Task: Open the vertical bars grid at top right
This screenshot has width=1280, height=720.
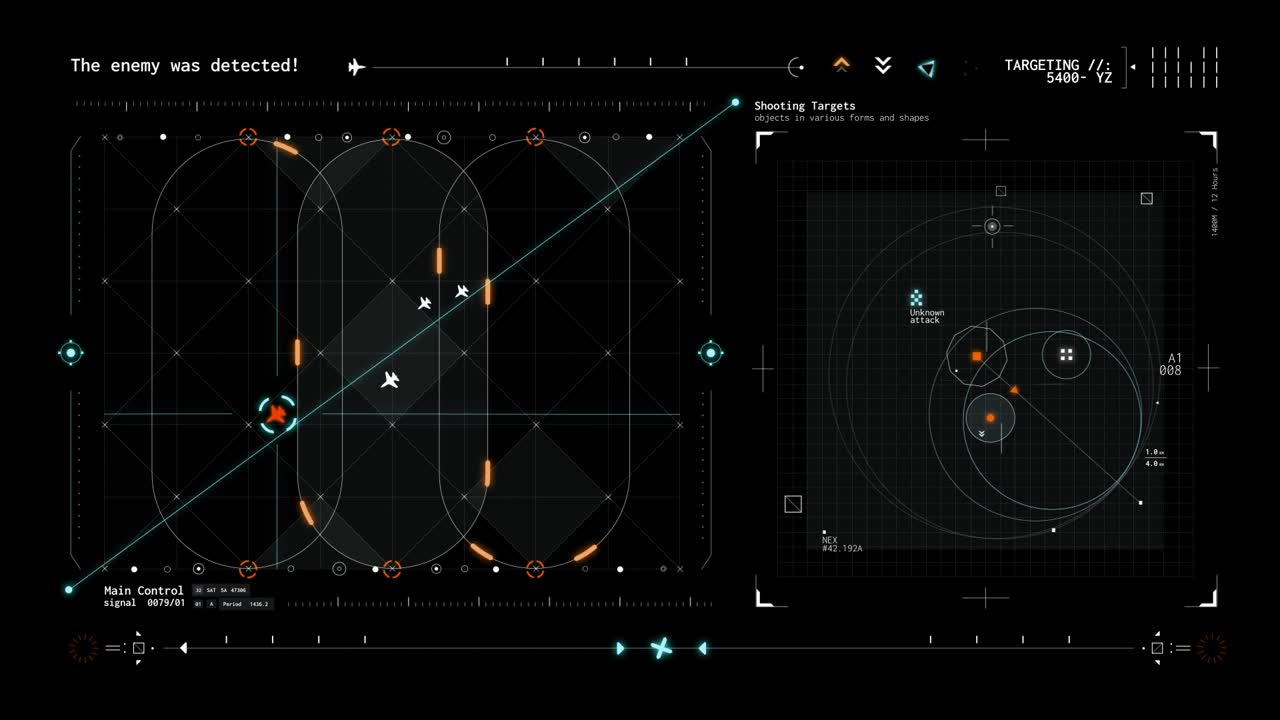Action: [x=1185, y=68]
